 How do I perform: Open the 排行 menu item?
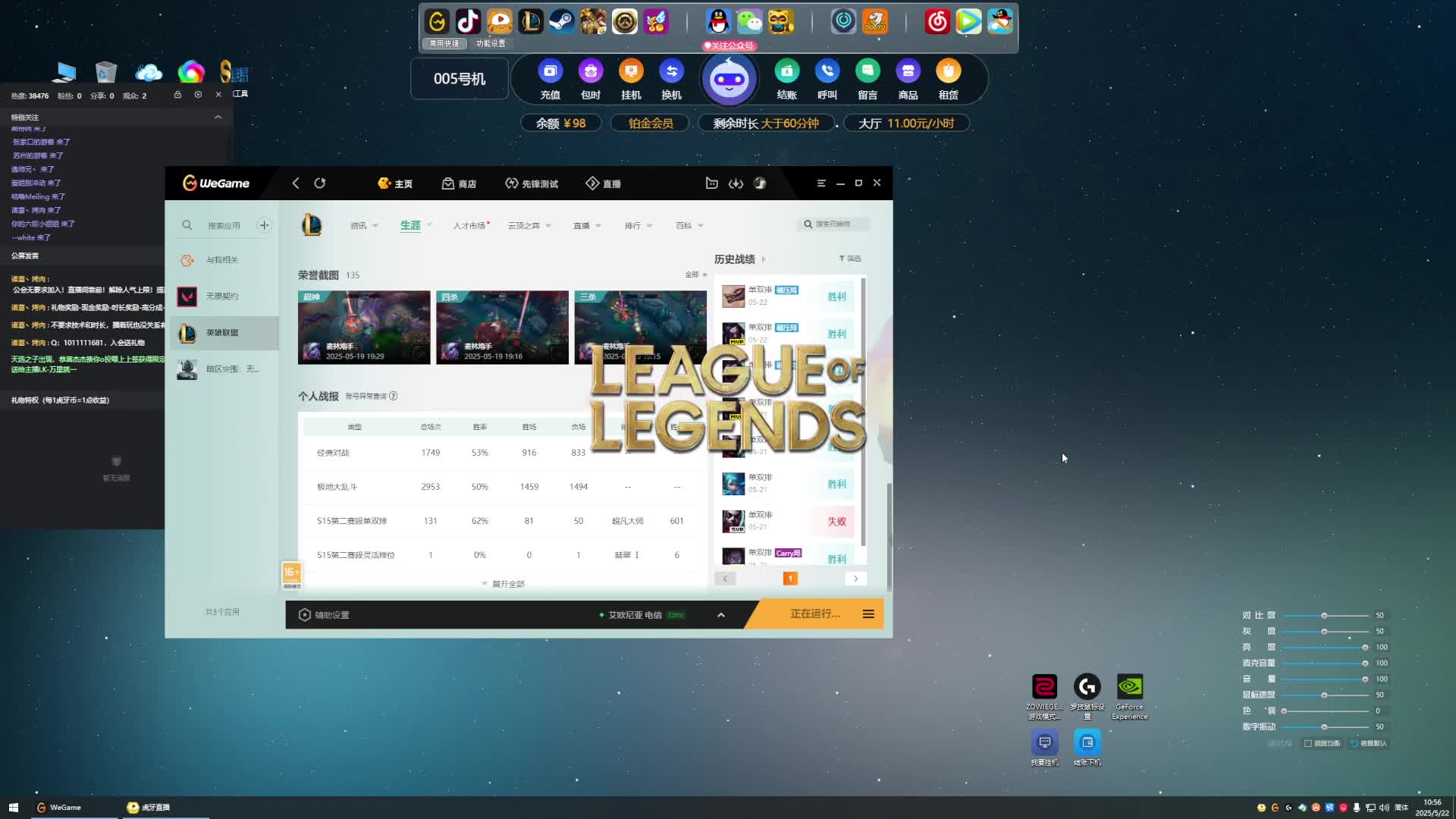632,225
